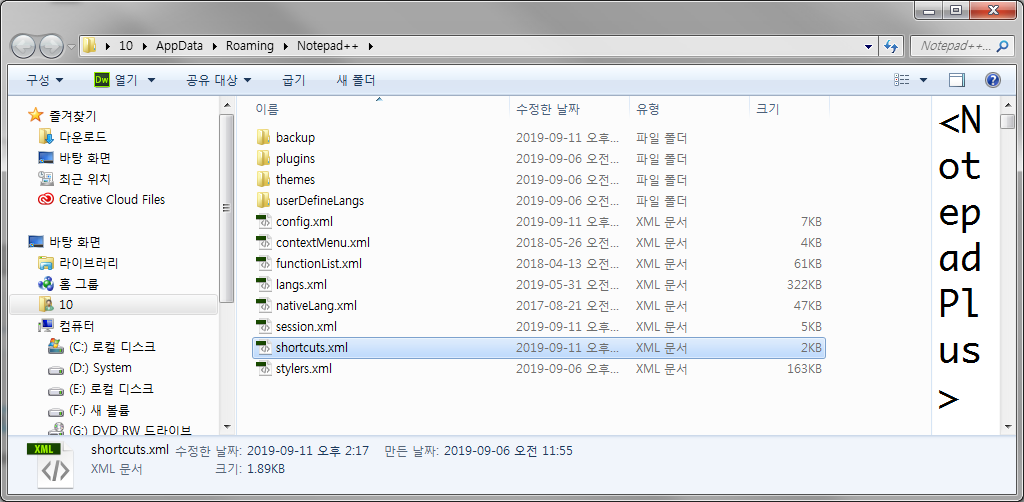Select the plugins folder icon

263,158
